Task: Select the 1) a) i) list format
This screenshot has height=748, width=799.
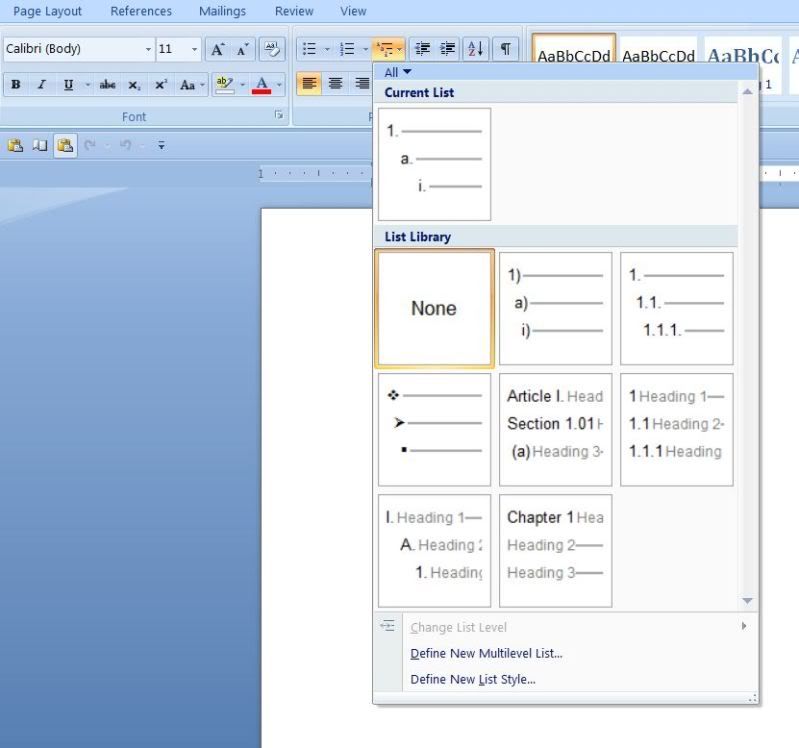Action: coord(555,308)
